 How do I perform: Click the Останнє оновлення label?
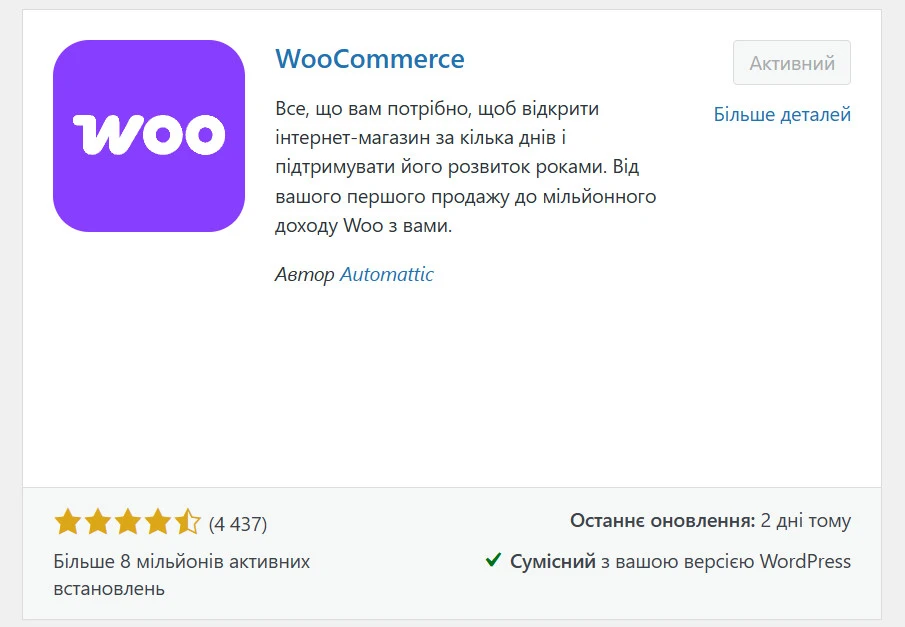663,521
